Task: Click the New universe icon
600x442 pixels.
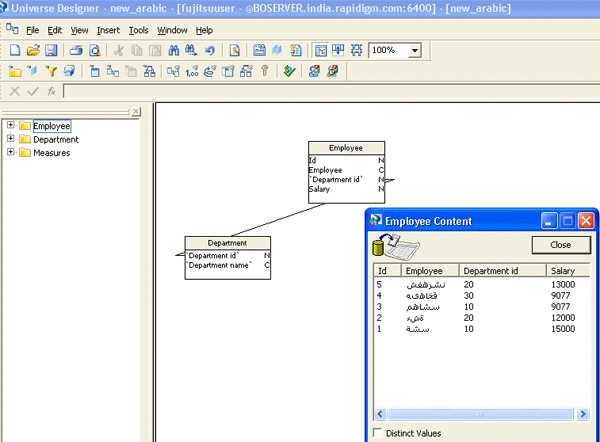Action: click(14, 50)
